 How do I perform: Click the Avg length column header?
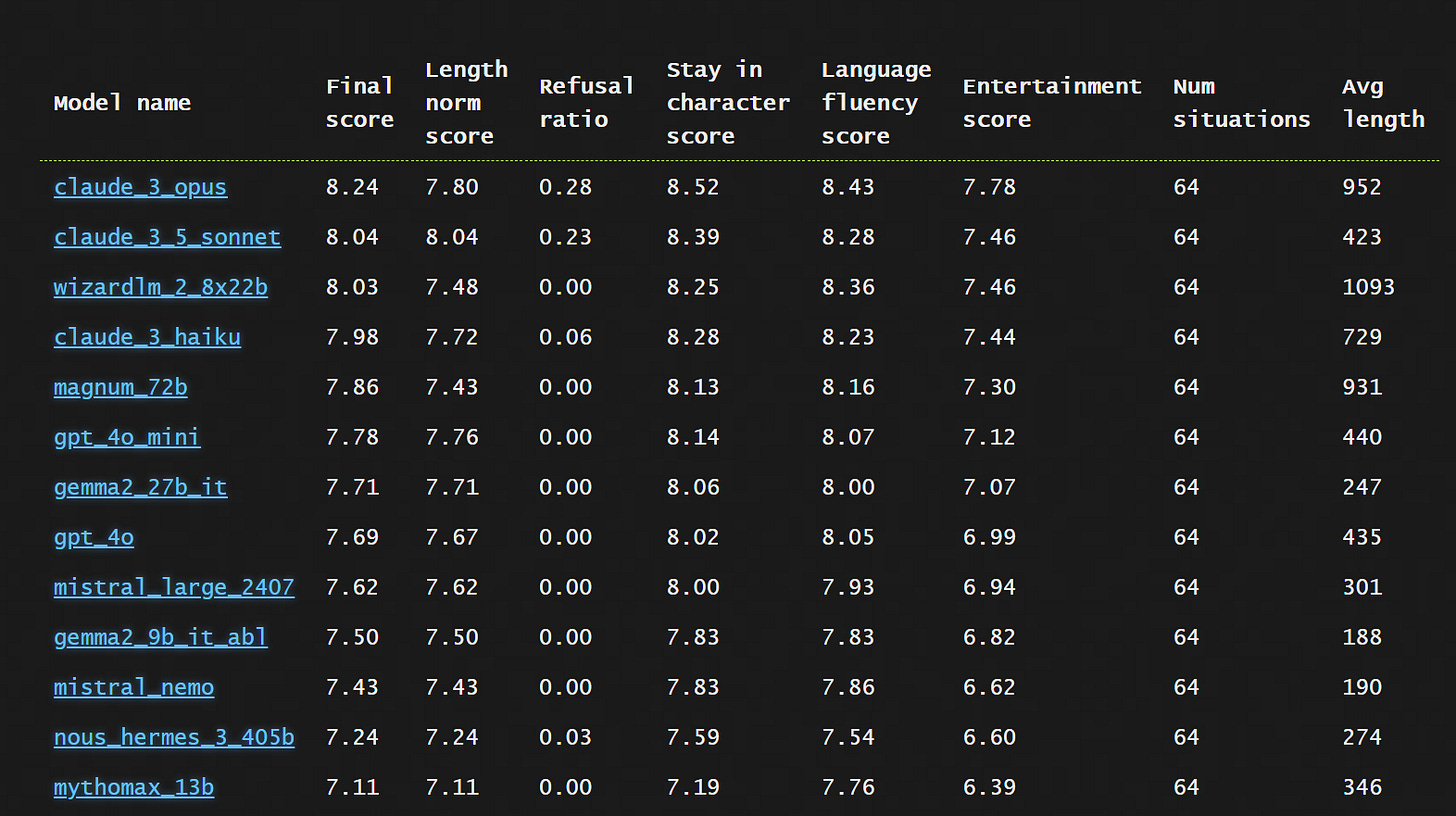tap(1384, 103)
